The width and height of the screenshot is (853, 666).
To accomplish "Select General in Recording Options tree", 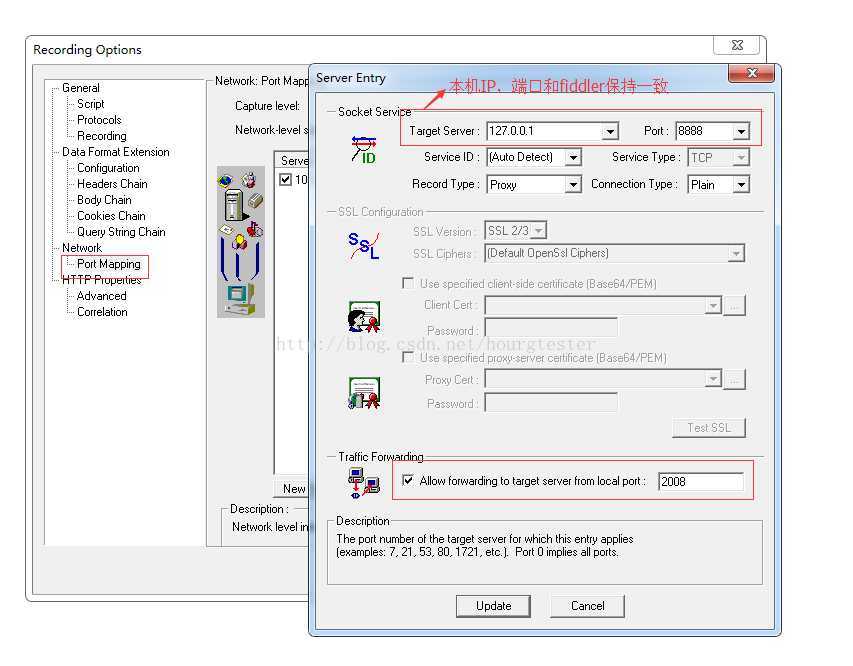I will 81,88.
